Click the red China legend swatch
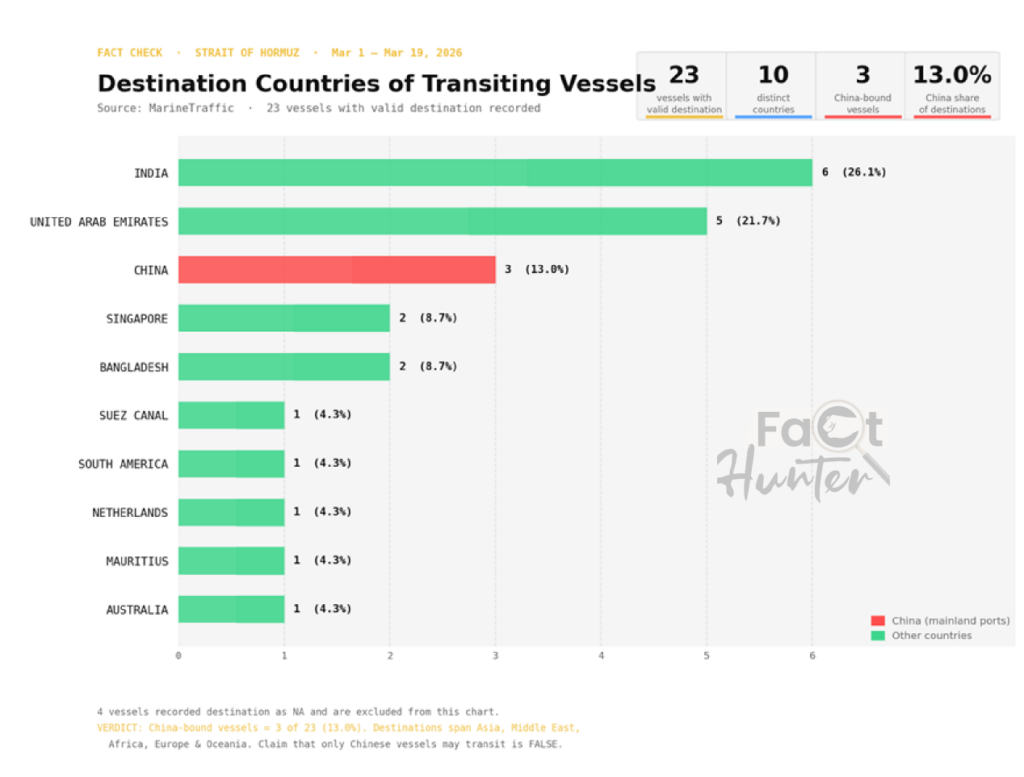 [878, 621]
